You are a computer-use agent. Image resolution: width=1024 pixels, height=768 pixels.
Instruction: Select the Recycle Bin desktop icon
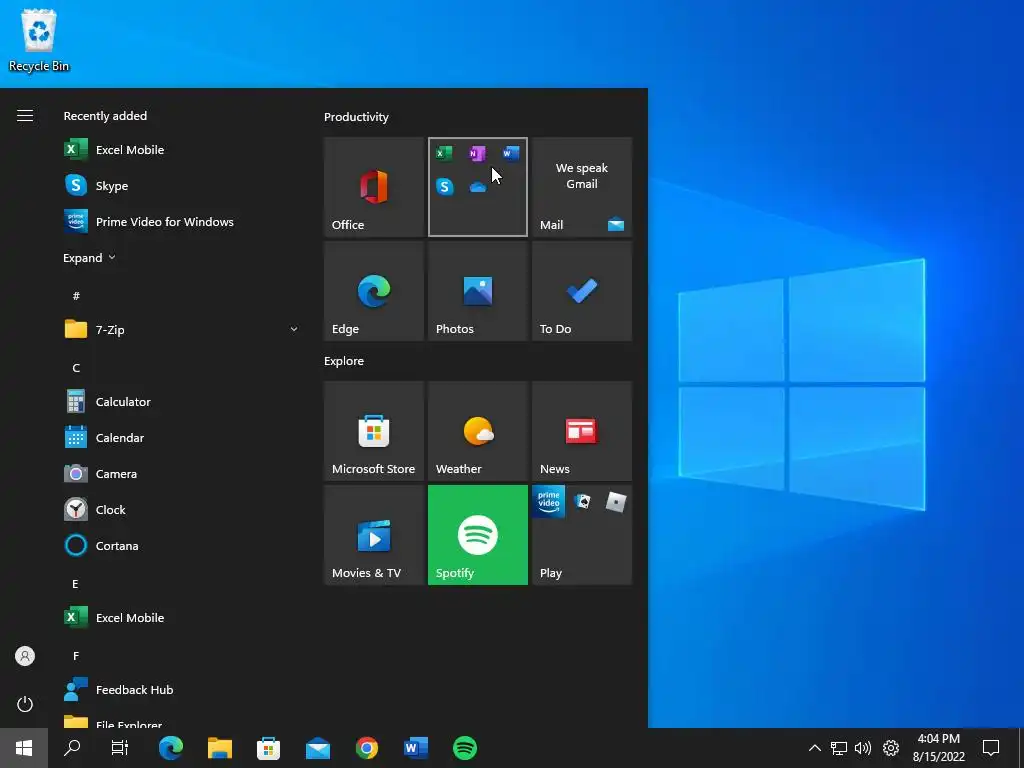[x=39, y=40]
